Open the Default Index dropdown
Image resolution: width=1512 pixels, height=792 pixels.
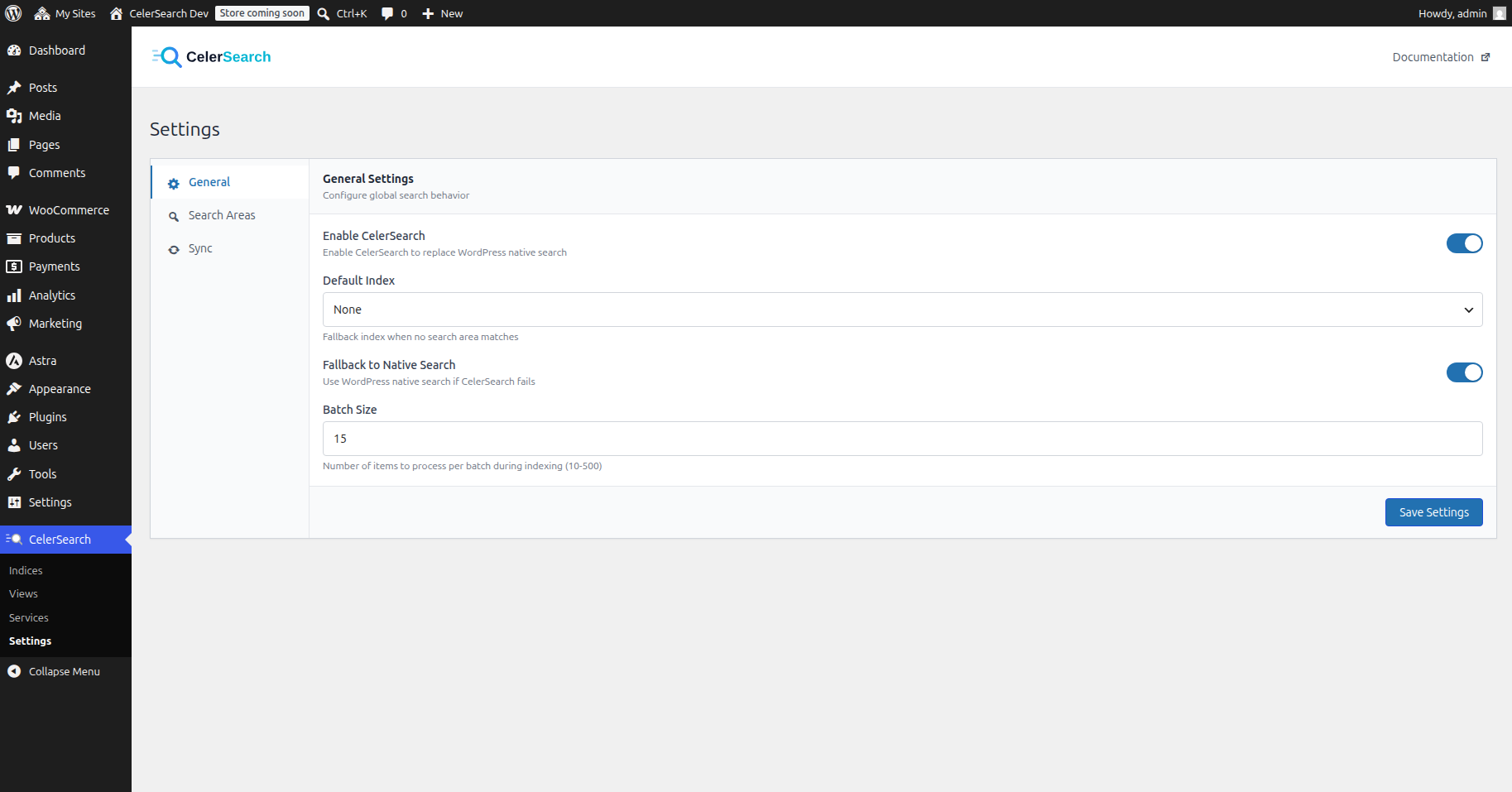[x=902, y=310]
